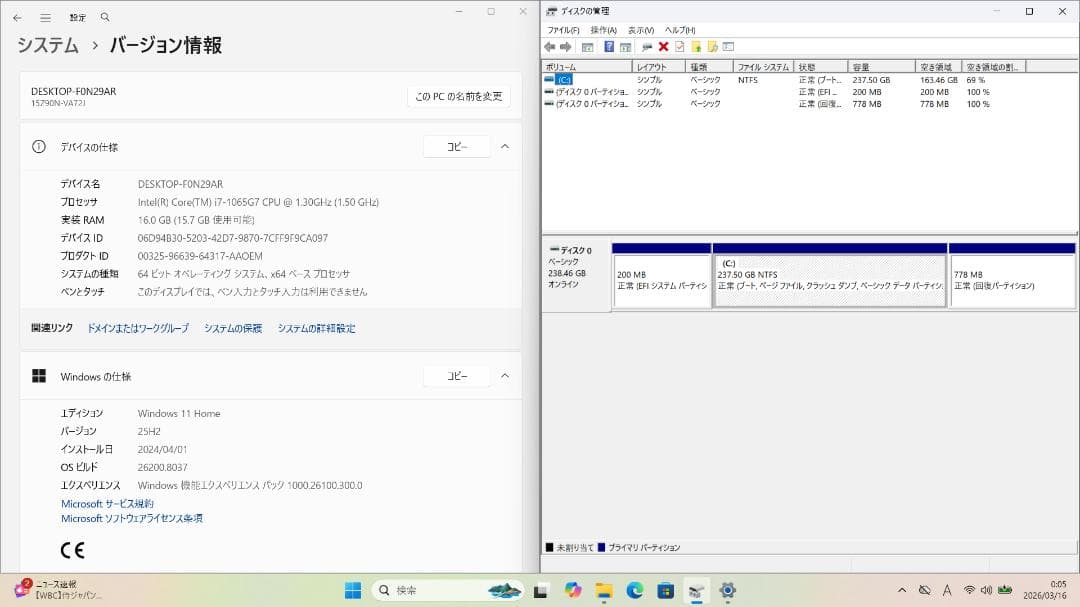This screenshot has height=607, width=1080.
Task: Select the (C:) 237.50 GB NTFS partition block
Action: click(830, 276)
